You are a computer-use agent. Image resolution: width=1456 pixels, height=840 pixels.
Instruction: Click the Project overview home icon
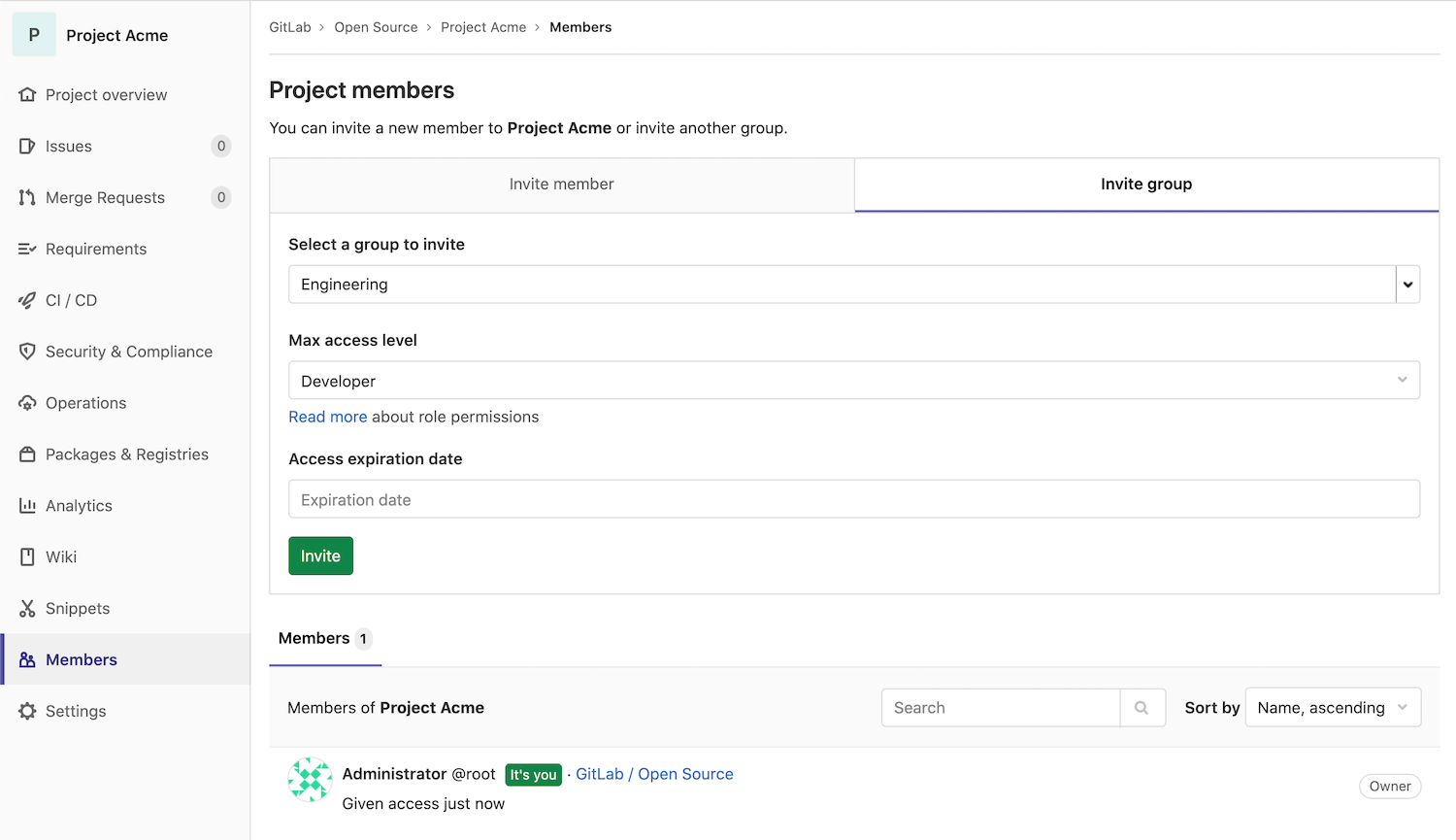(x=27, y=95)
